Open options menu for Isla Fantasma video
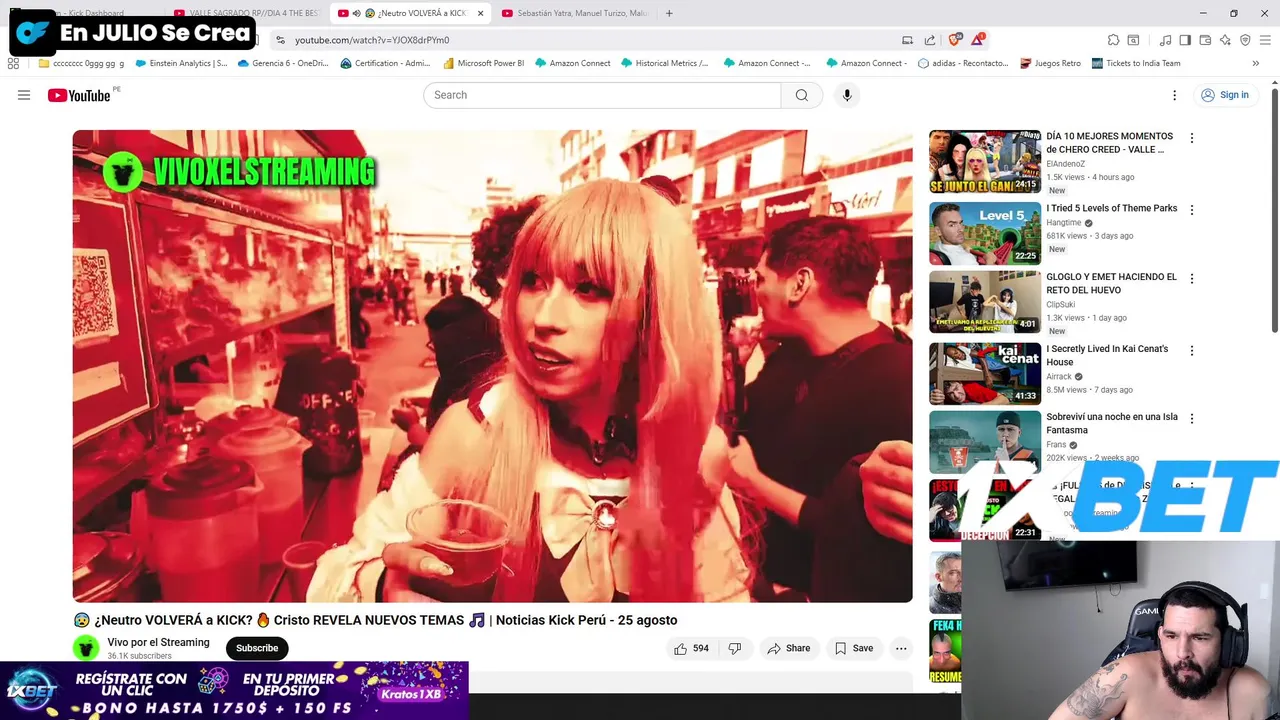This screenshot has width=1280, height=720. coord(1191,418)
